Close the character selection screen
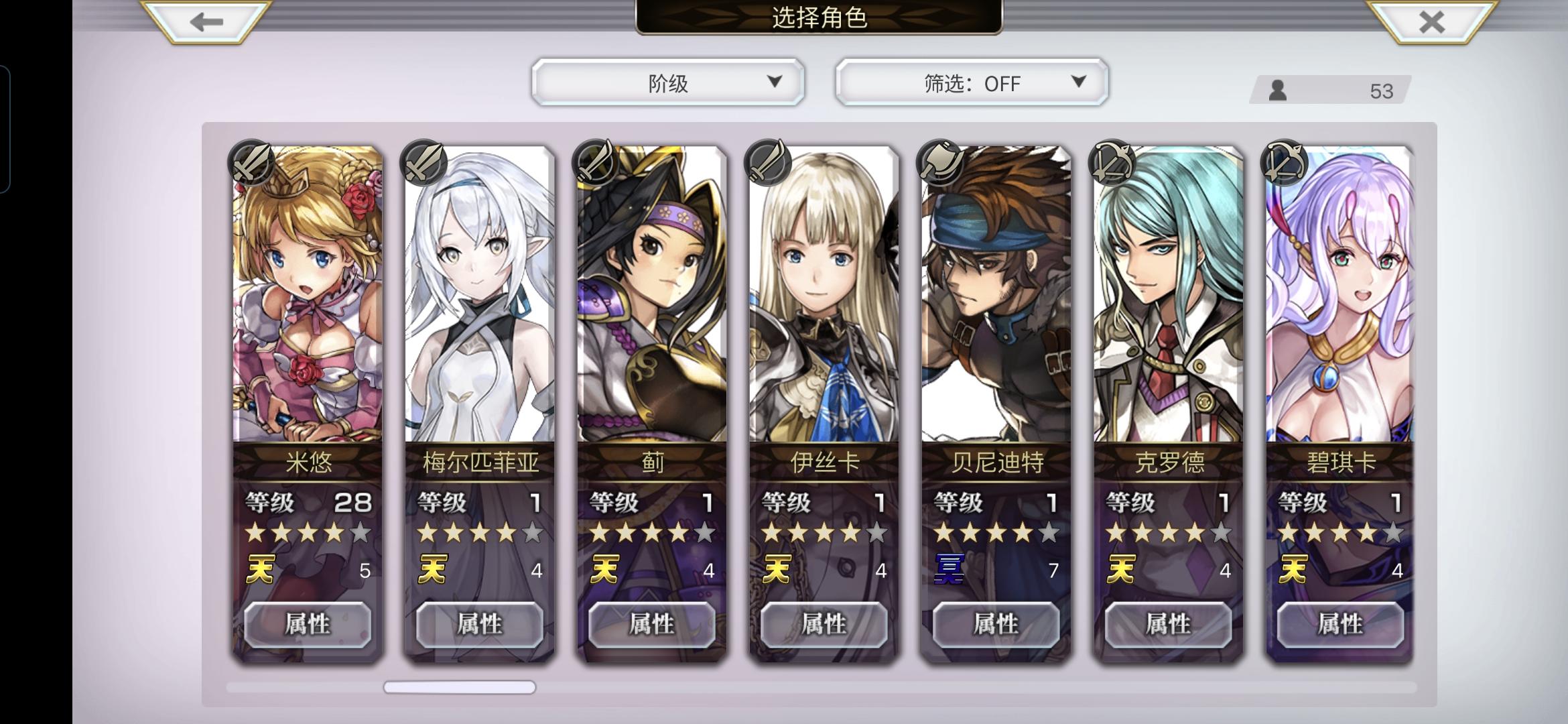Image resolution: width=1568 pixels, height=724 pixels. point(1431,21)
